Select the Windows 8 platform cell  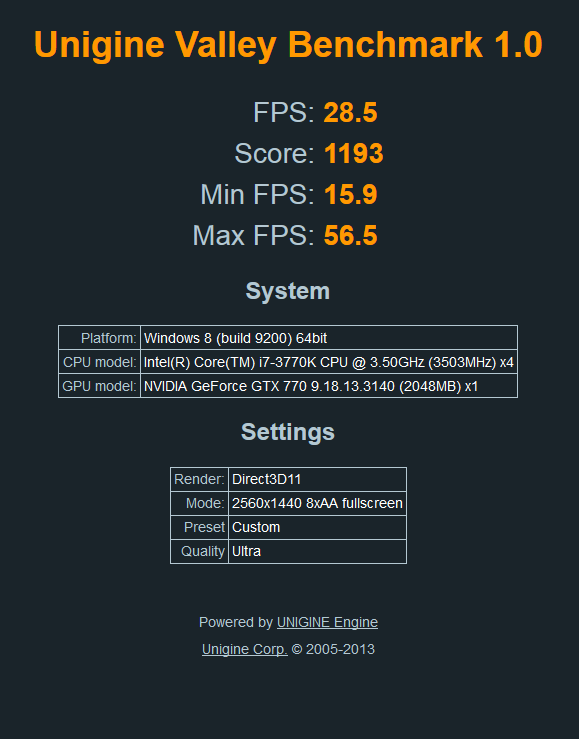click(x=329, y=338)
